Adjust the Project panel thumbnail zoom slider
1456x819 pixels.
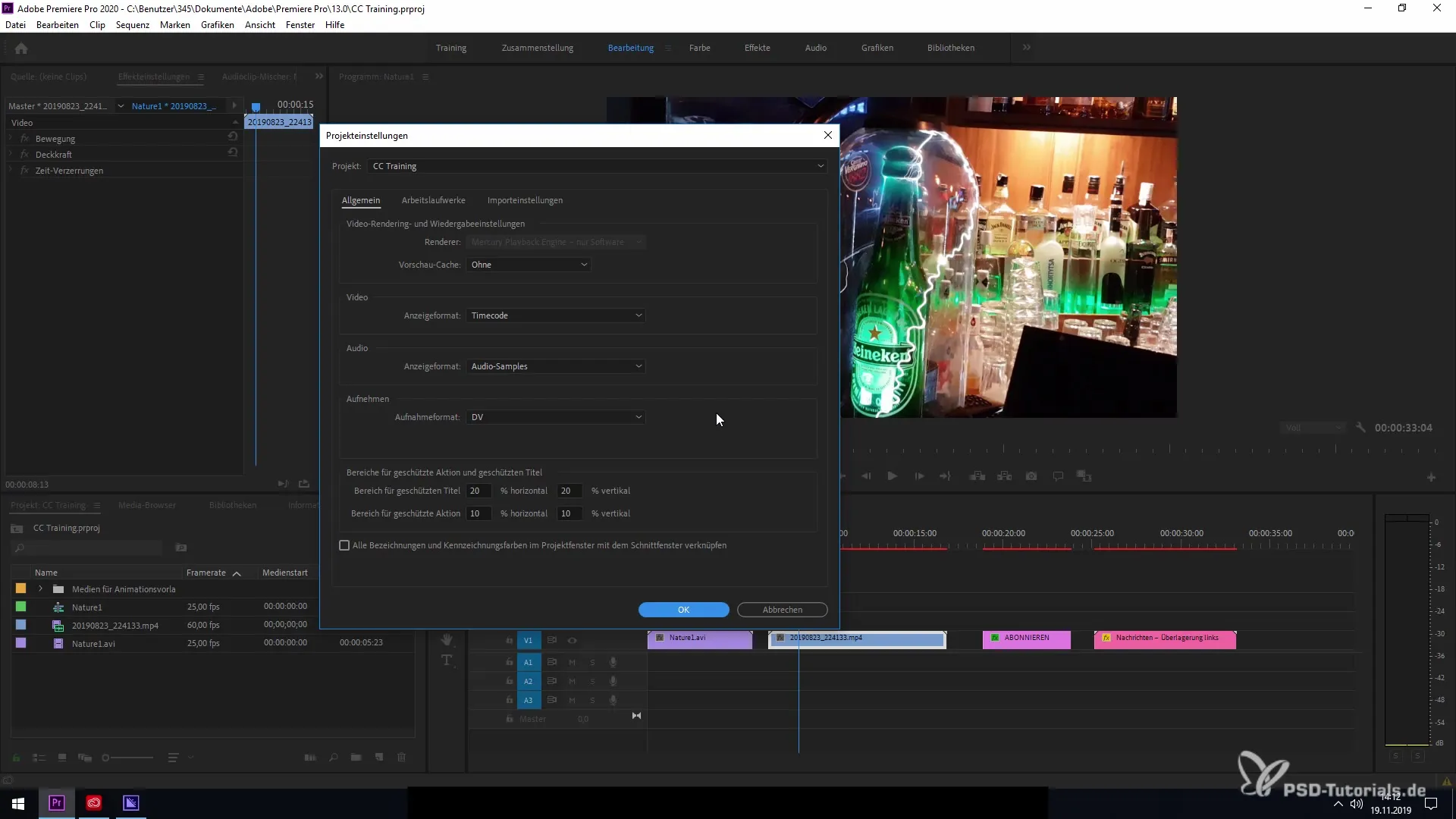(x=127, y=758)
